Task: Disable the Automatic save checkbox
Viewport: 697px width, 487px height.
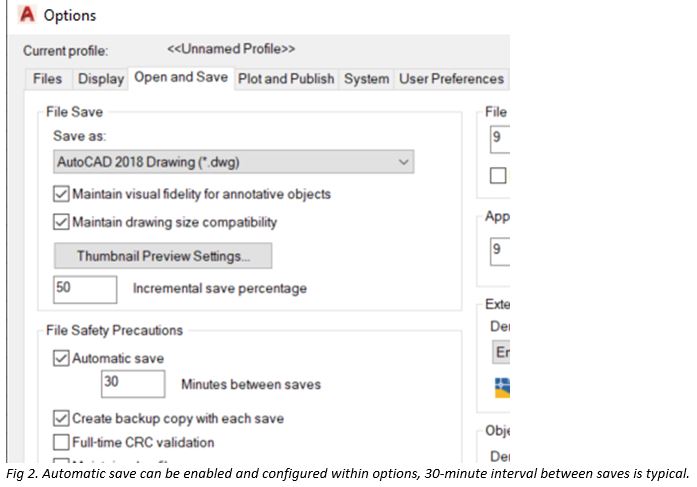Action: tap(61, 358)
